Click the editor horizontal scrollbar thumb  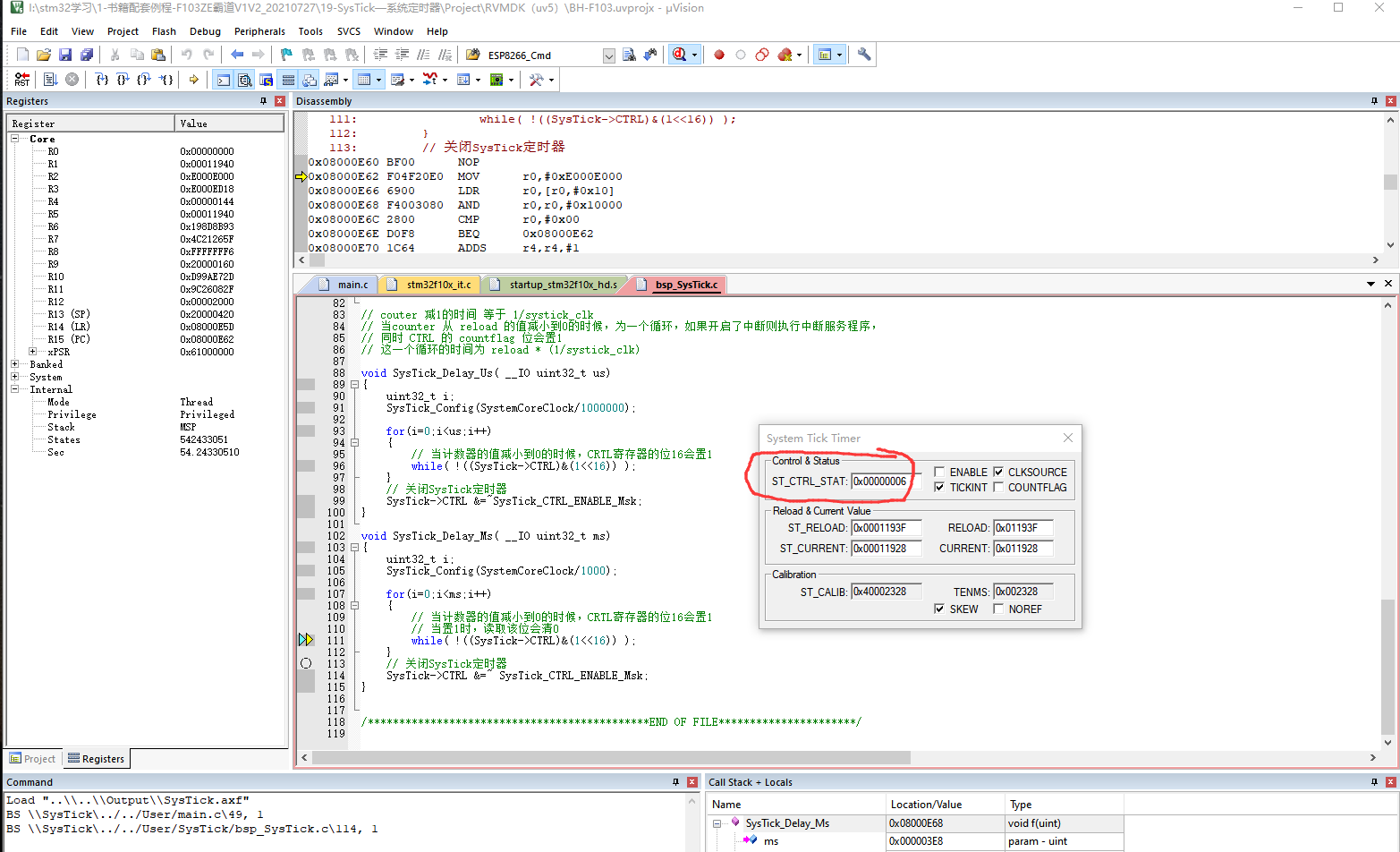coord(612,757)
